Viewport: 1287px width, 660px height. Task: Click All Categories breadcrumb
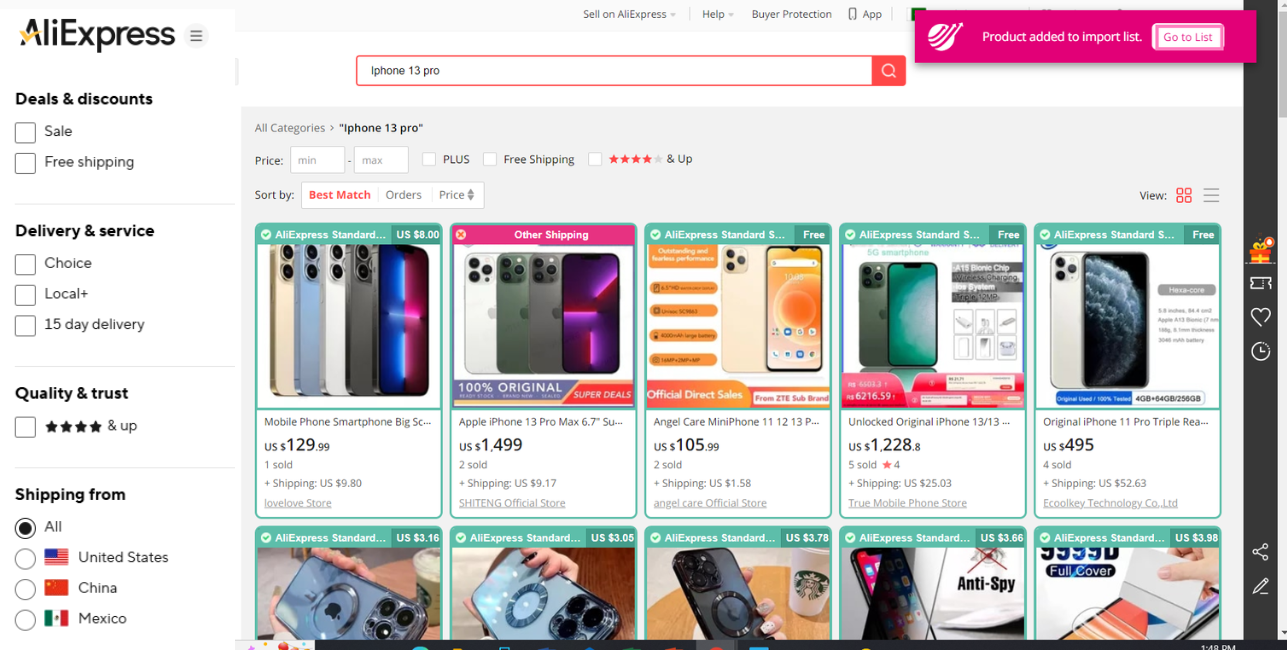(290, 128)
